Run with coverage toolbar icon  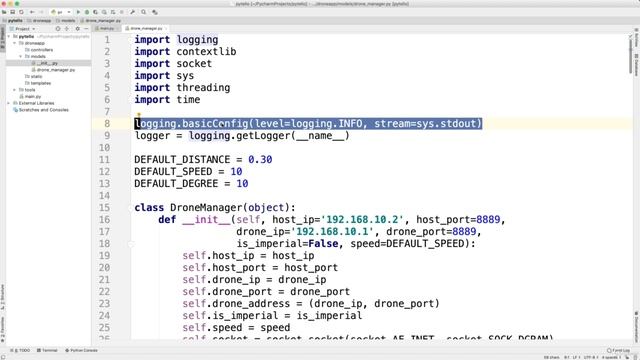click(x=96, y=12)
